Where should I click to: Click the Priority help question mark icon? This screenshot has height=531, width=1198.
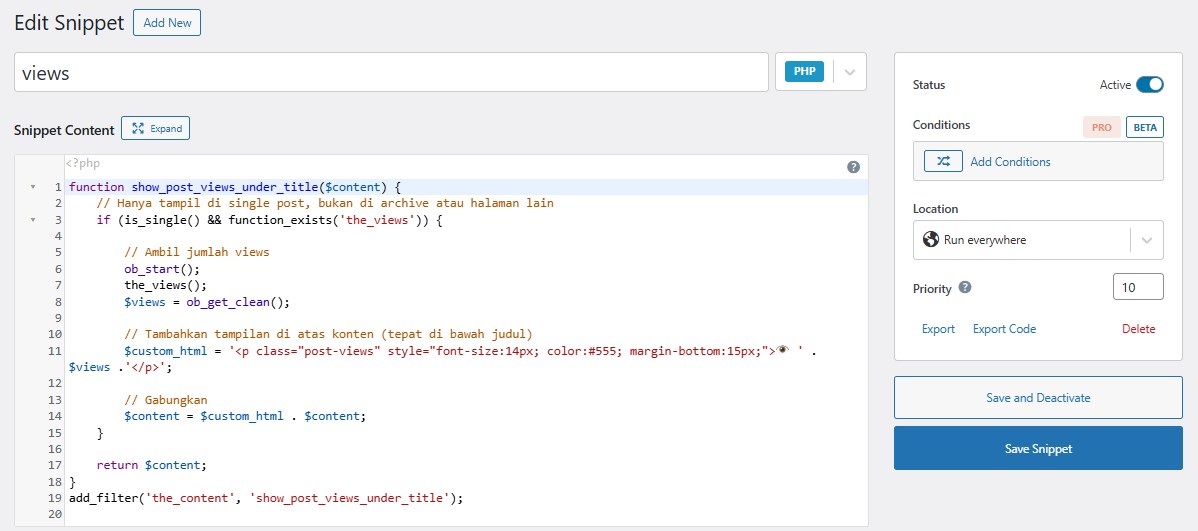click(x=965, y=288)
